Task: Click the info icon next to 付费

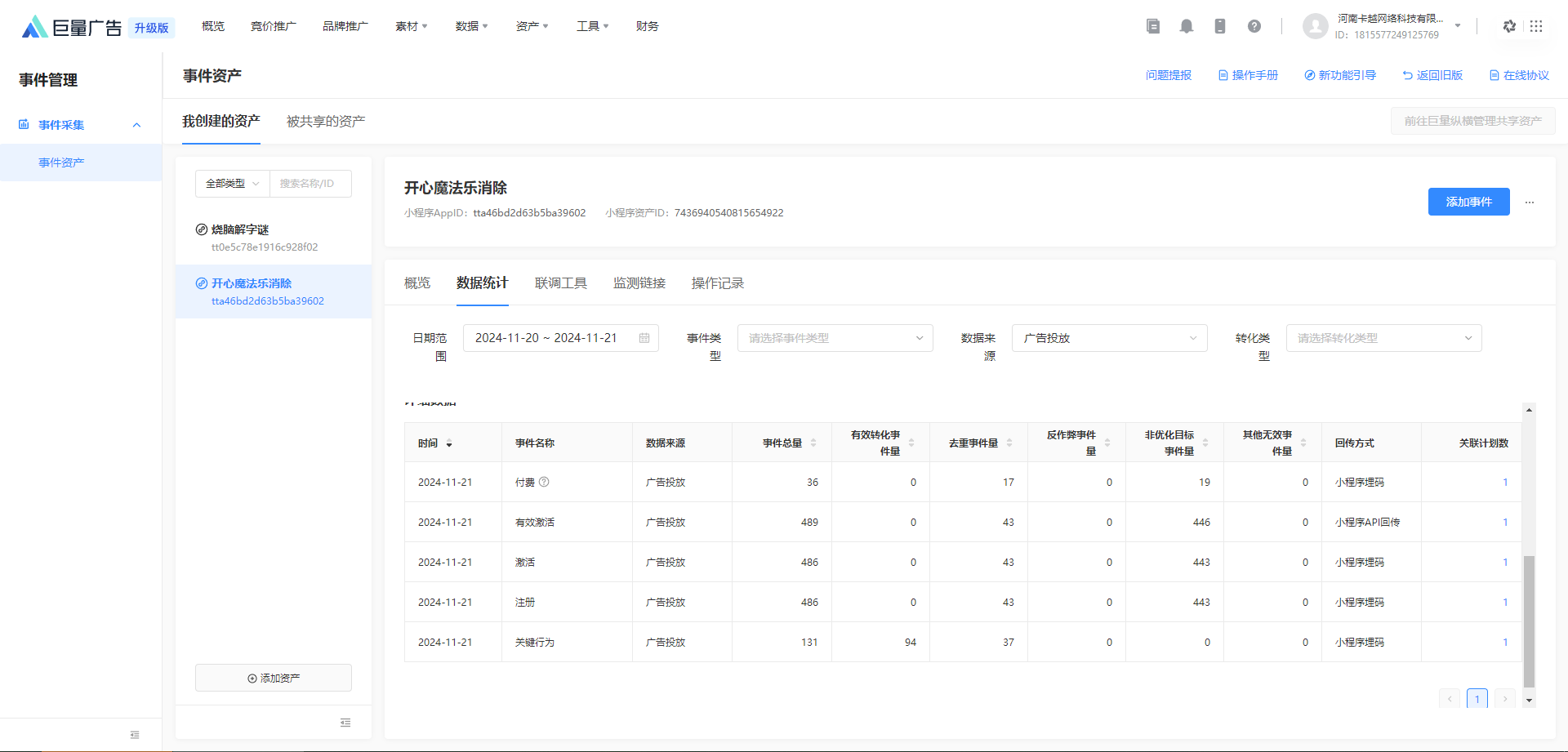Action: click(x=544, y=482)
